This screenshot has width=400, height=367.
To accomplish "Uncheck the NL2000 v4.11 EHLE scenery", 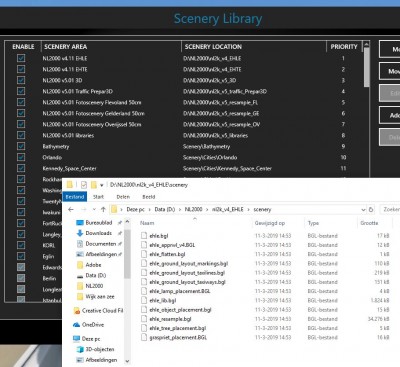I will coord(21,58).
